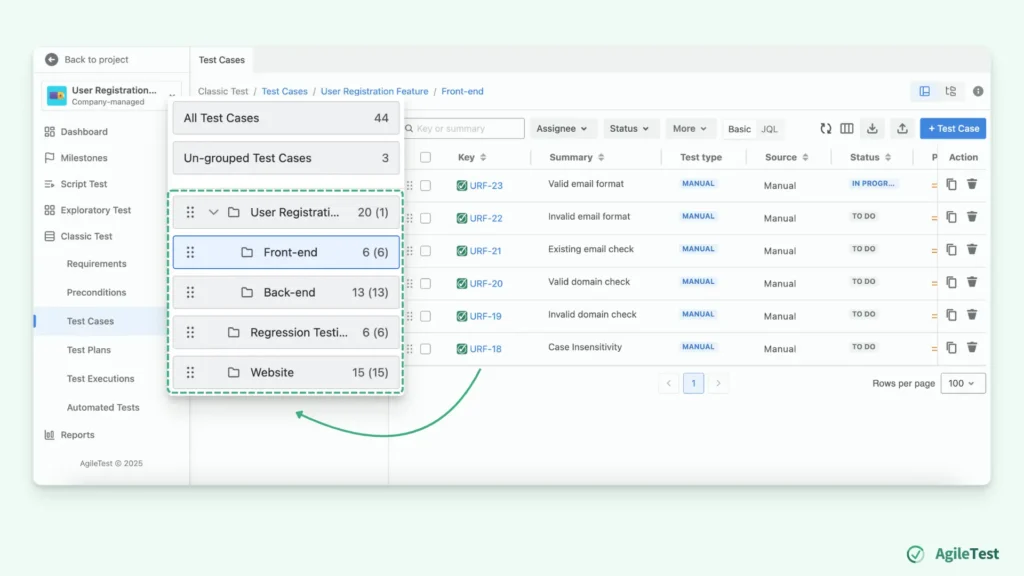Open the Assignee filter dropdown
This screenshot has width=1024, height=576.
pos(562,129)
